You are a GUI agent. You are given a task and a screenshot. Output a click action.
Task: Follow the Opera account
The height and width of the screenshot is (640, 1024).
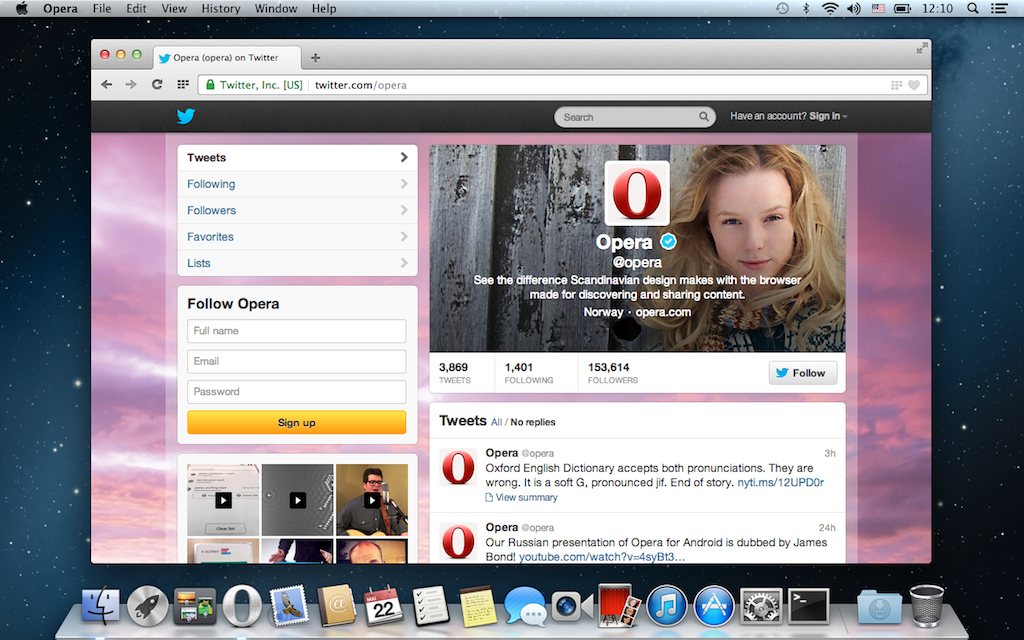pyautogui.click(x=802, y=373)
